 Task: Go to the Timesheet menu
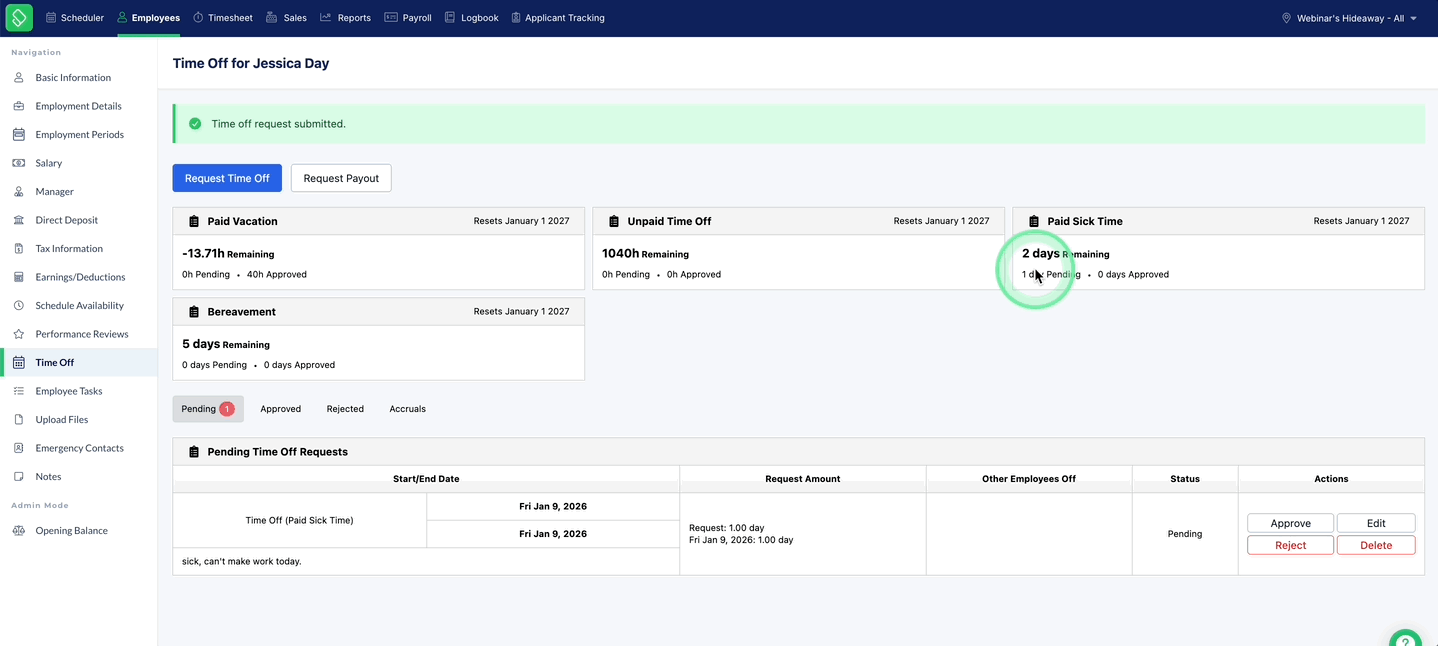(x=223, y=18)
